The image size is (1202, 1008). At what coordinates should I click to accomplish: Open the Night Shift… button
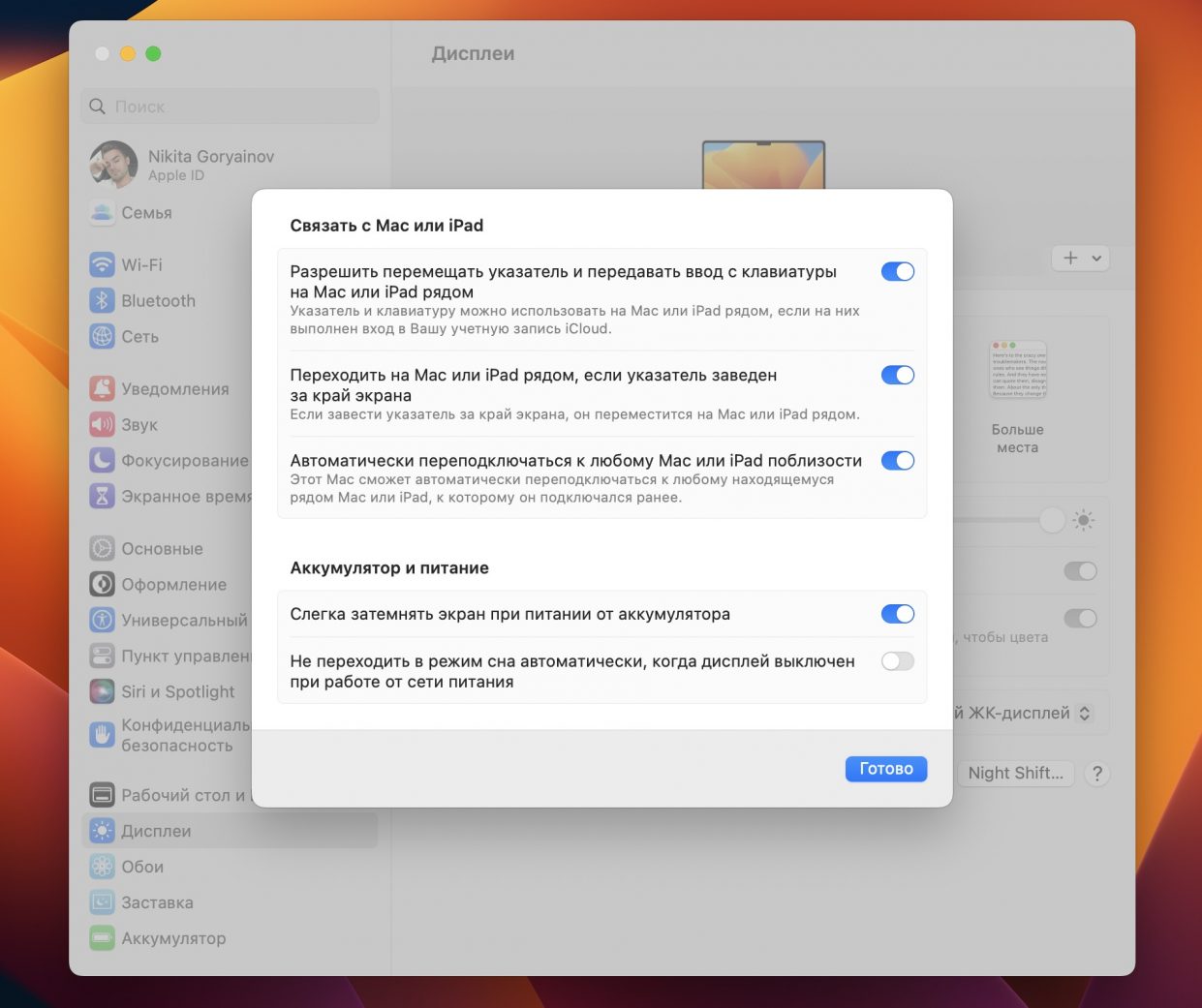pos(1015,774)
